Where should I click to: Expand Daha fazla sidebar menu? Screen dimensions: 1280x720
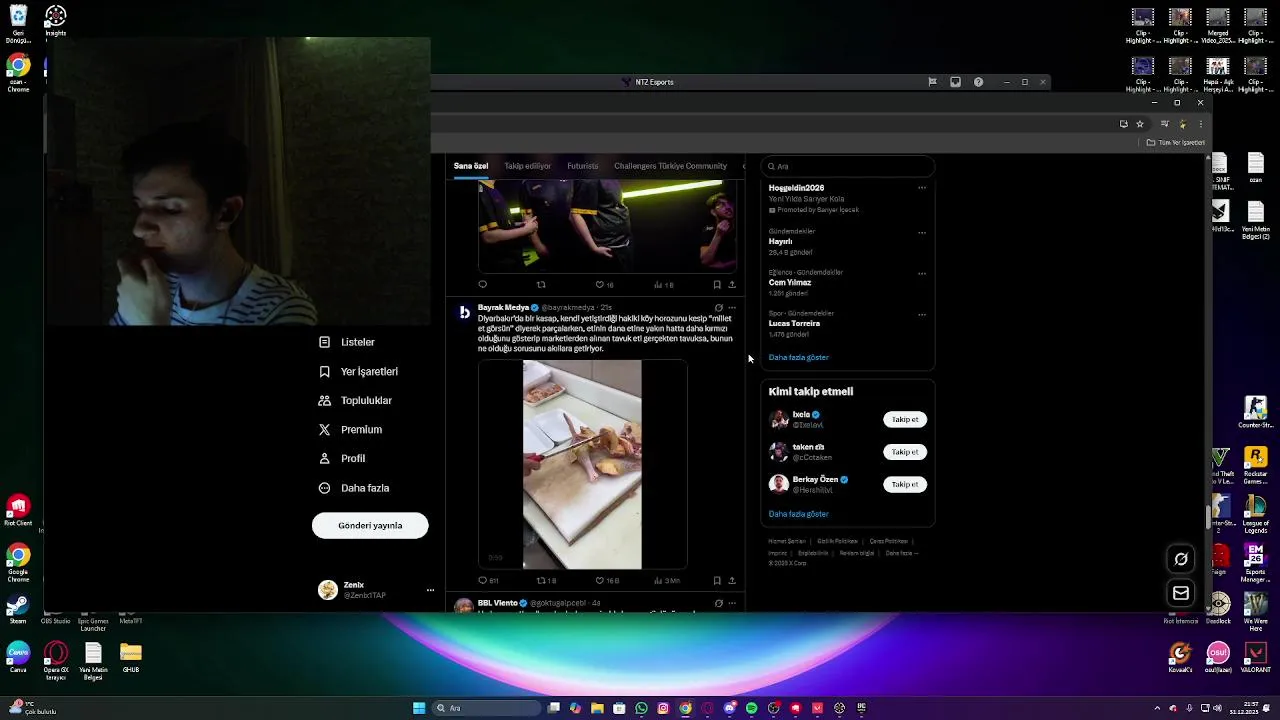pyautogui.click(x=354, y=488)
